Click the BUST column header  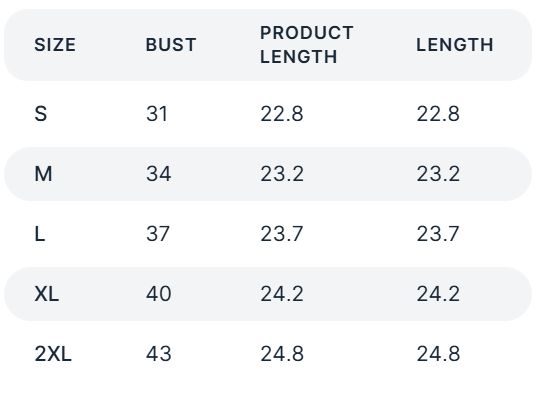tap(171, 45)
